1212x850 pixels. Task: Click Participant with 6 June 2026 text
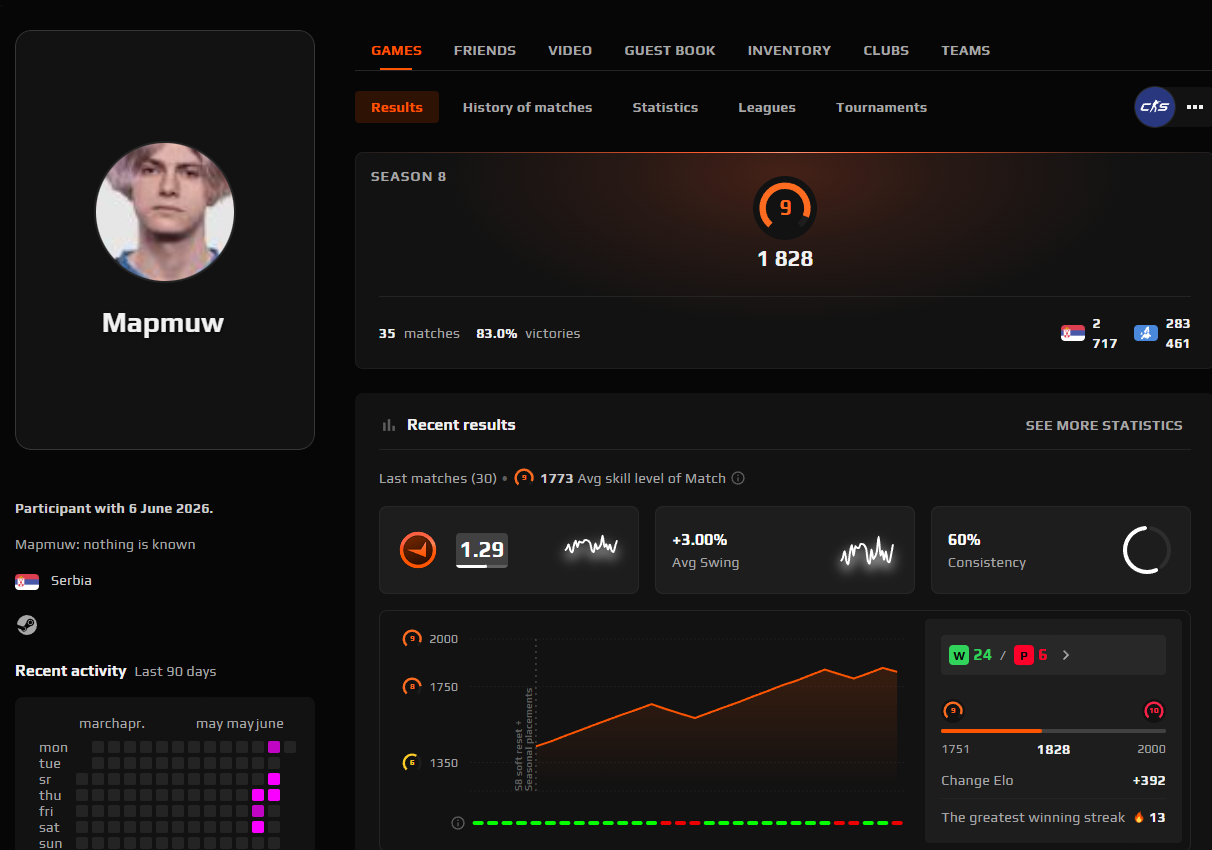click(114, 508)
